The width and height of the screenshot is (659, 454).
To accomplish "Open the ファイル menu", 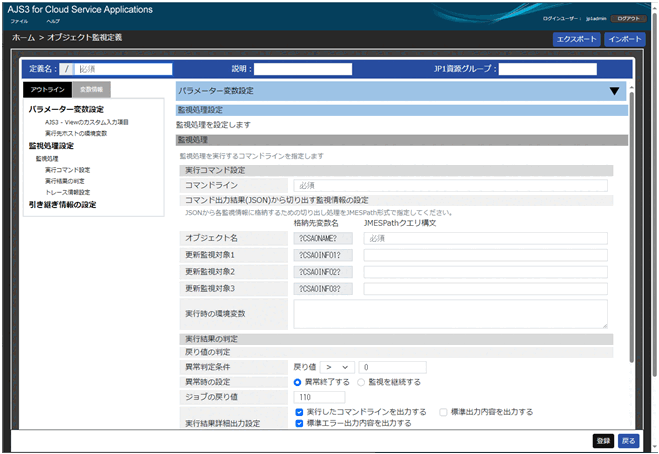I will coord(19,21).
